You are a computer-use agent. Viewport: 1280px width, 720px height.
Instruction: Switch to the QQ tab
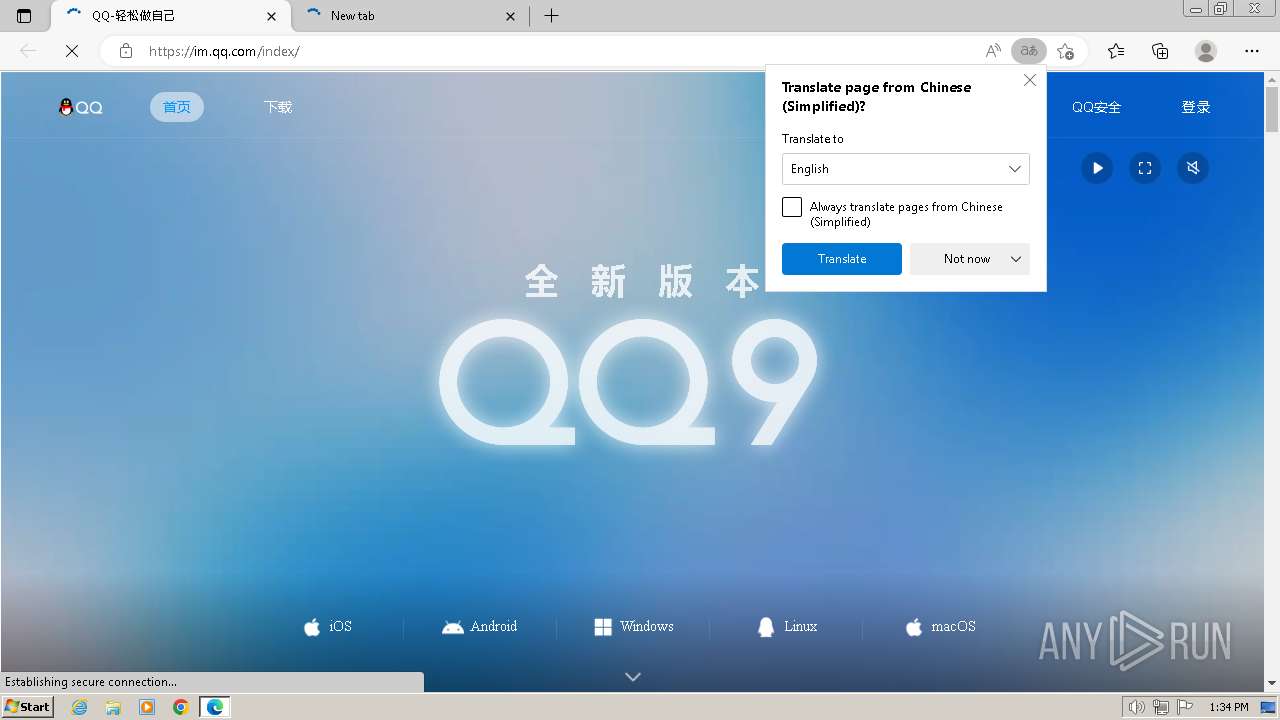coord(170,16)
